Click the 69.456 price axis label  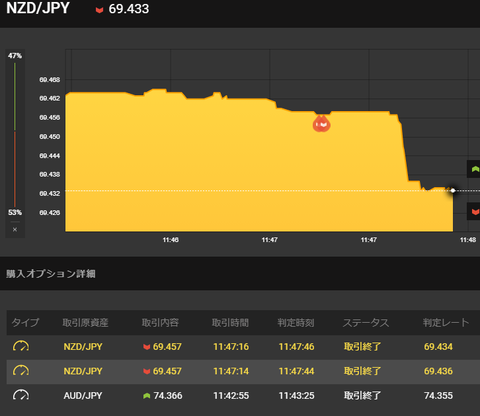50,117
